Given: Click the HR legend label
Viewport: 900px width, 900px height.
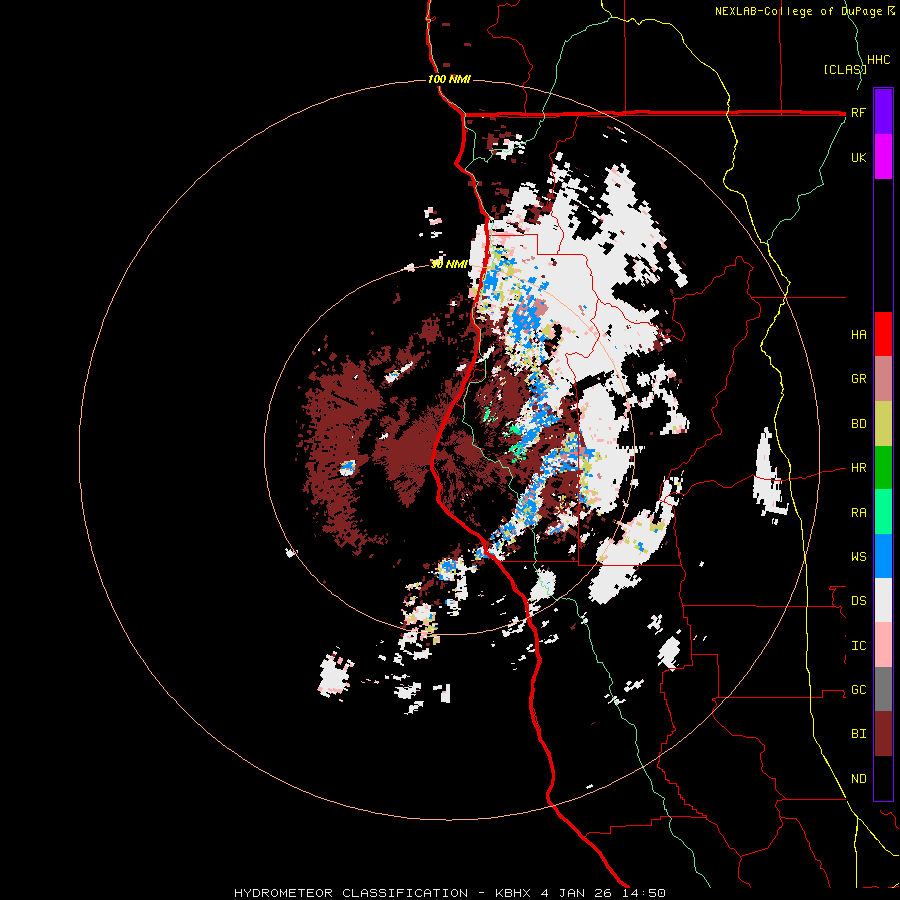Looking at the screenshot, I should pos(858,468).
